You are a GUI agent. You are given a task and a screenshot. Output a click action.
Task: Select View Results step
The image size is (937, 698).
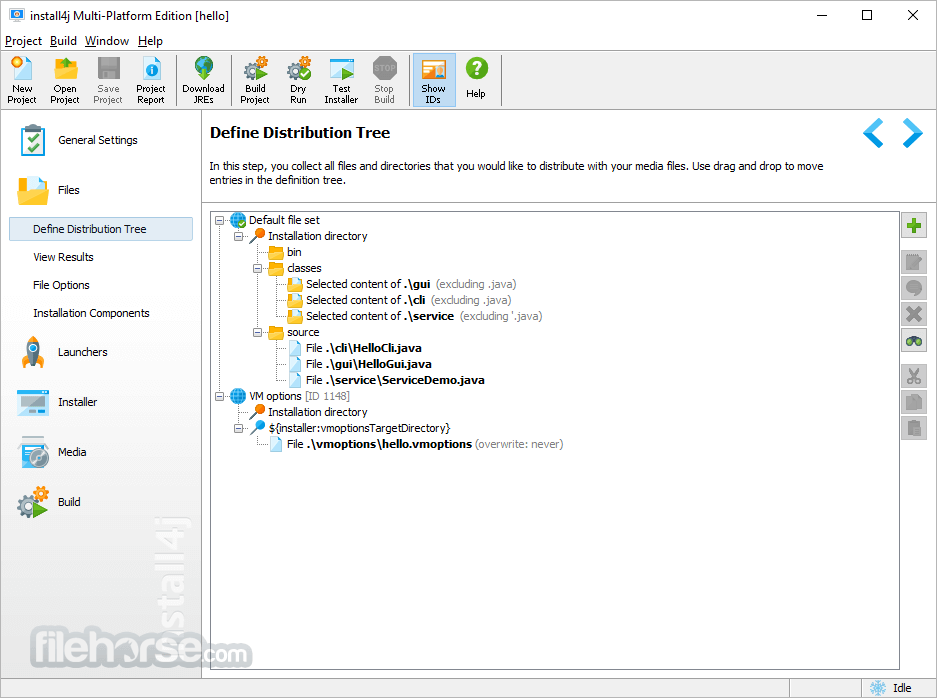point(63,257)
